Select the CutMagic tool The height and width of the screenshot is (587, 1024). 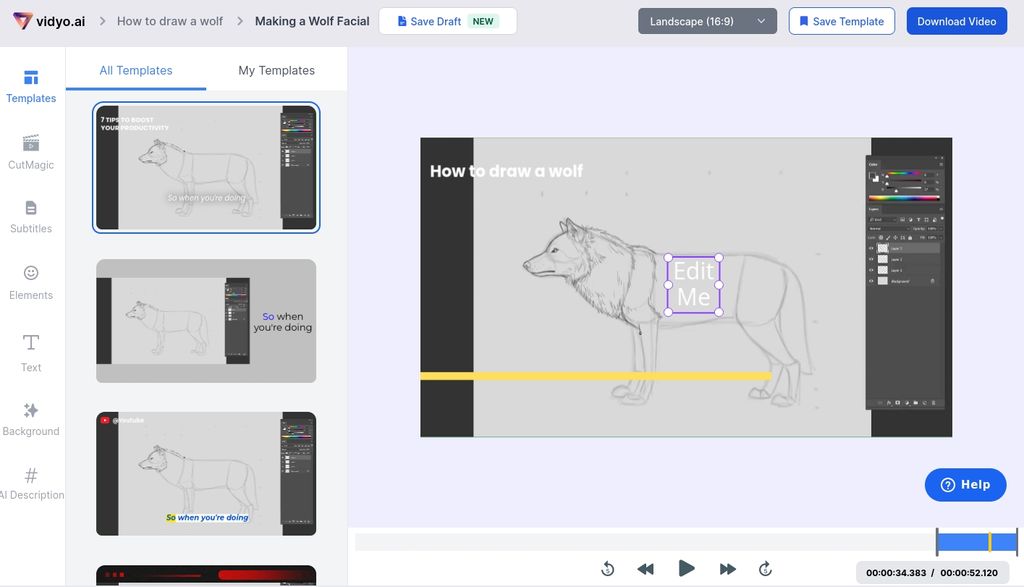coord(31,154)
